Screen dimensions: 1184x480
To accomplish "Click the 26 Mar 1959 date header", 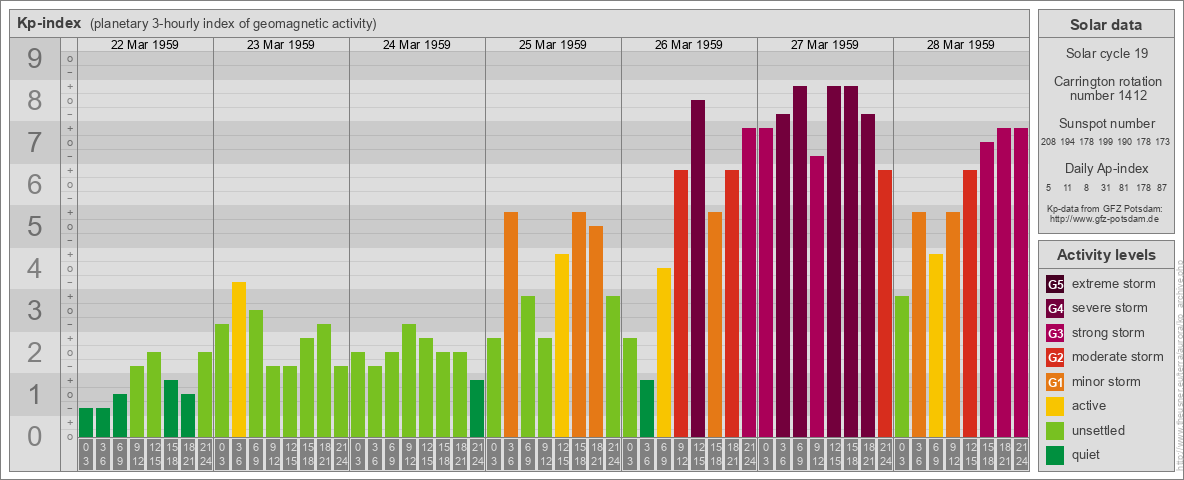I will point(689,45).
